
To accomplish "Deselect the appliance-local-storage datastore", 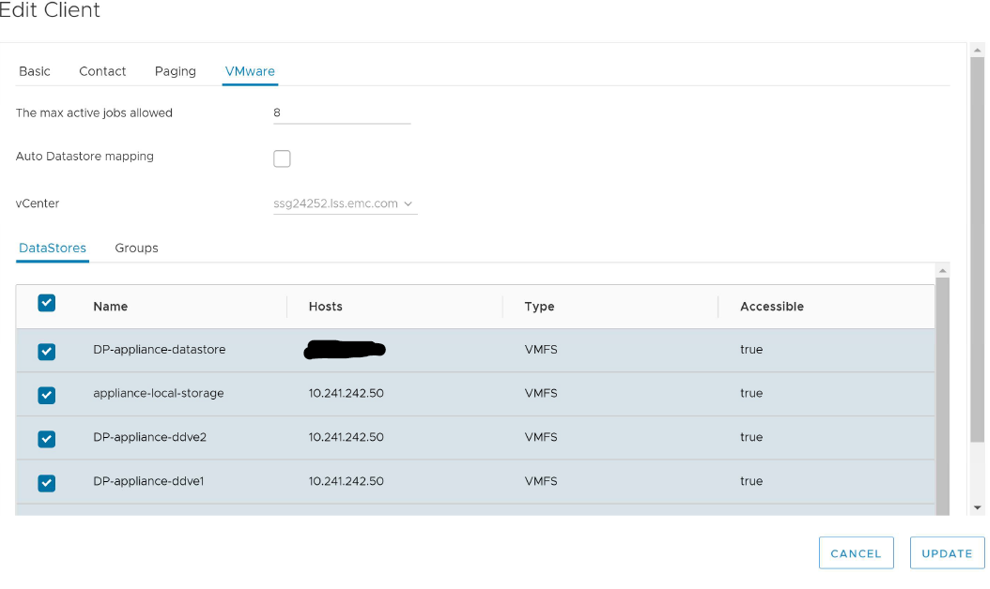I will pyautogui.click(x=46, y=393).
